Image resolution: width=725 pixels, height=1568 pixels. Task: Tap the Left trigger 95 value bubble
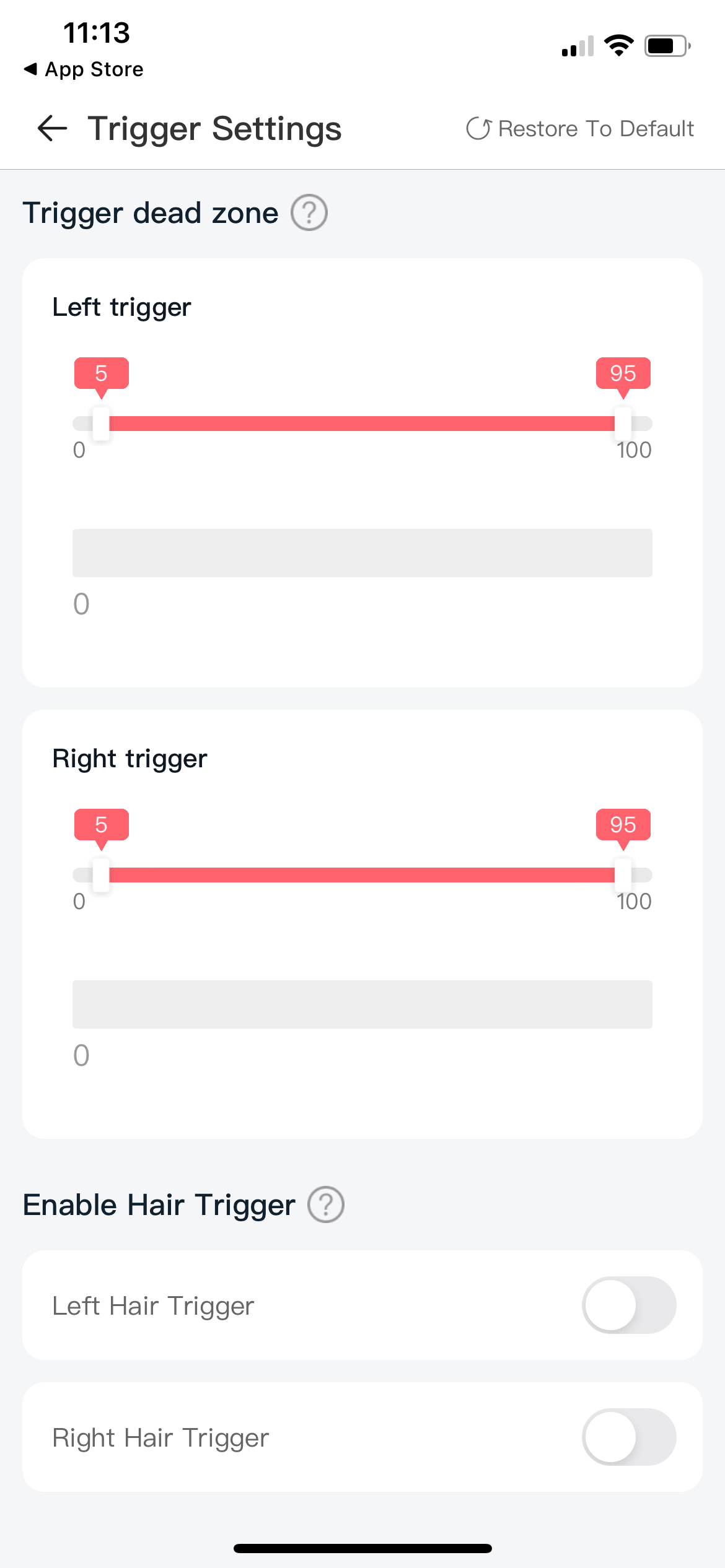coord(623,373)
